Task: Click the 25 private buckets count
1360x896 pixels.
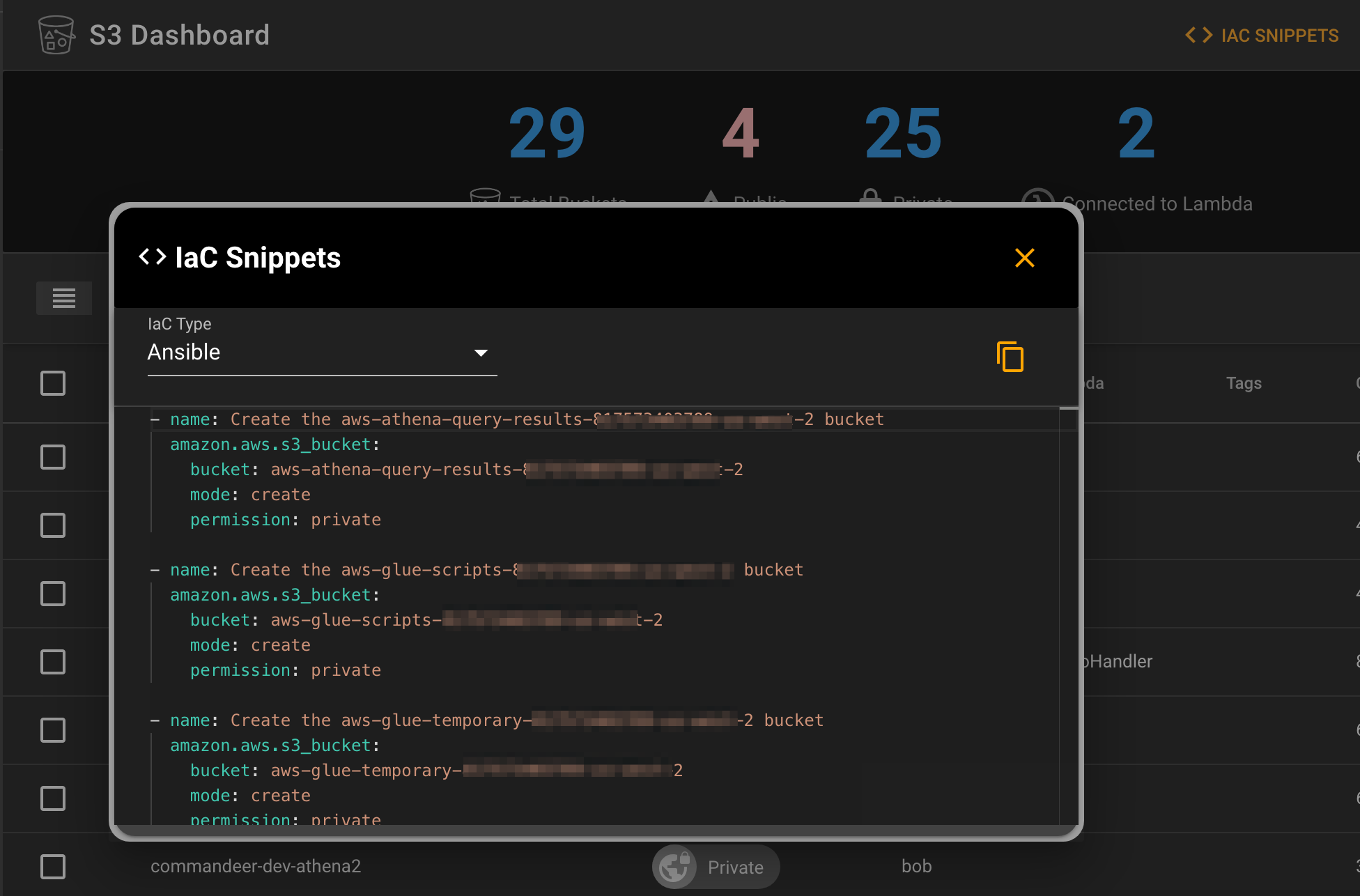Action: point(903,133)
